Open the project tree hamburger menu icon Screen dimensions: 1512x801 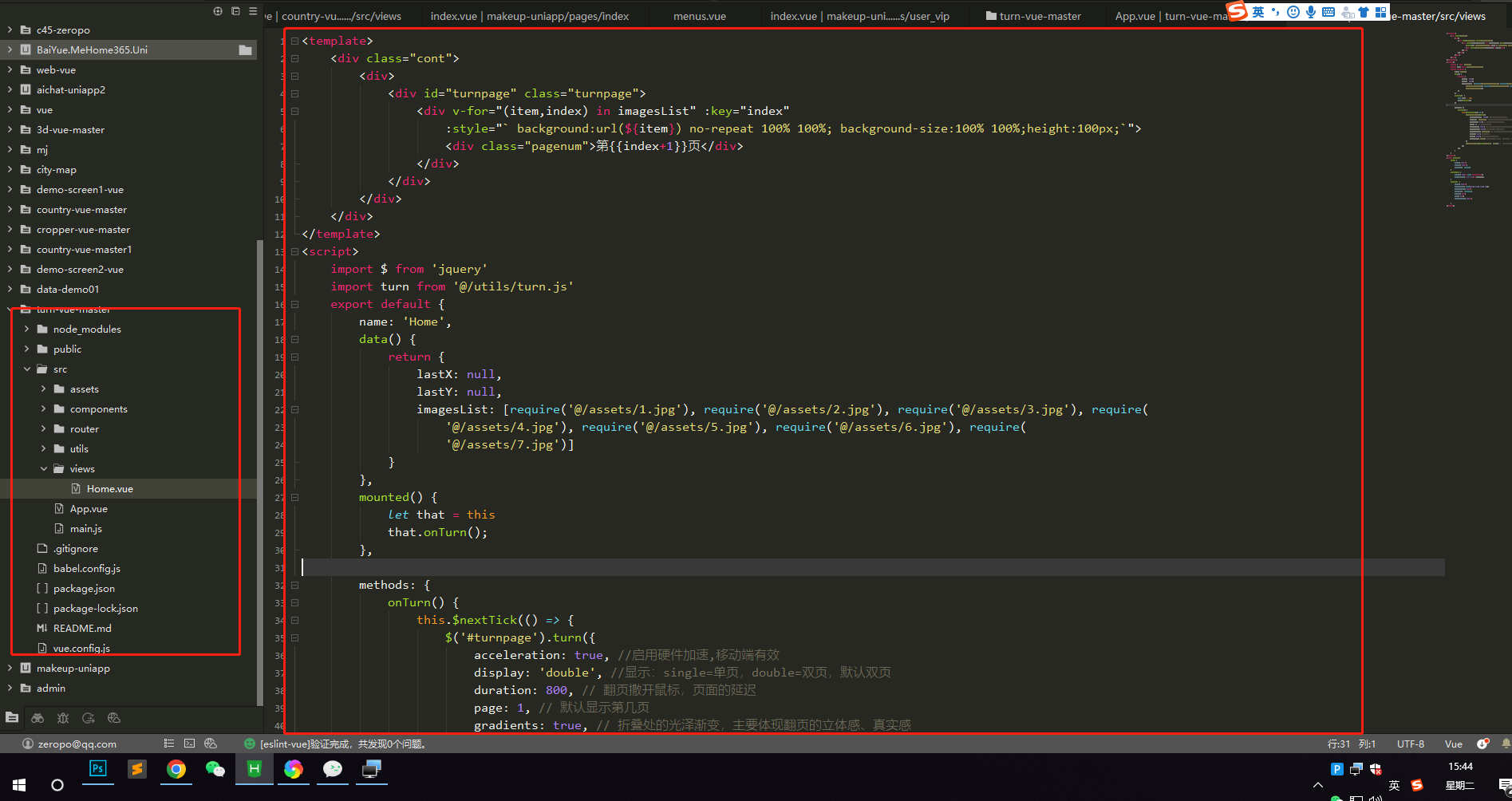coord(253,11)
